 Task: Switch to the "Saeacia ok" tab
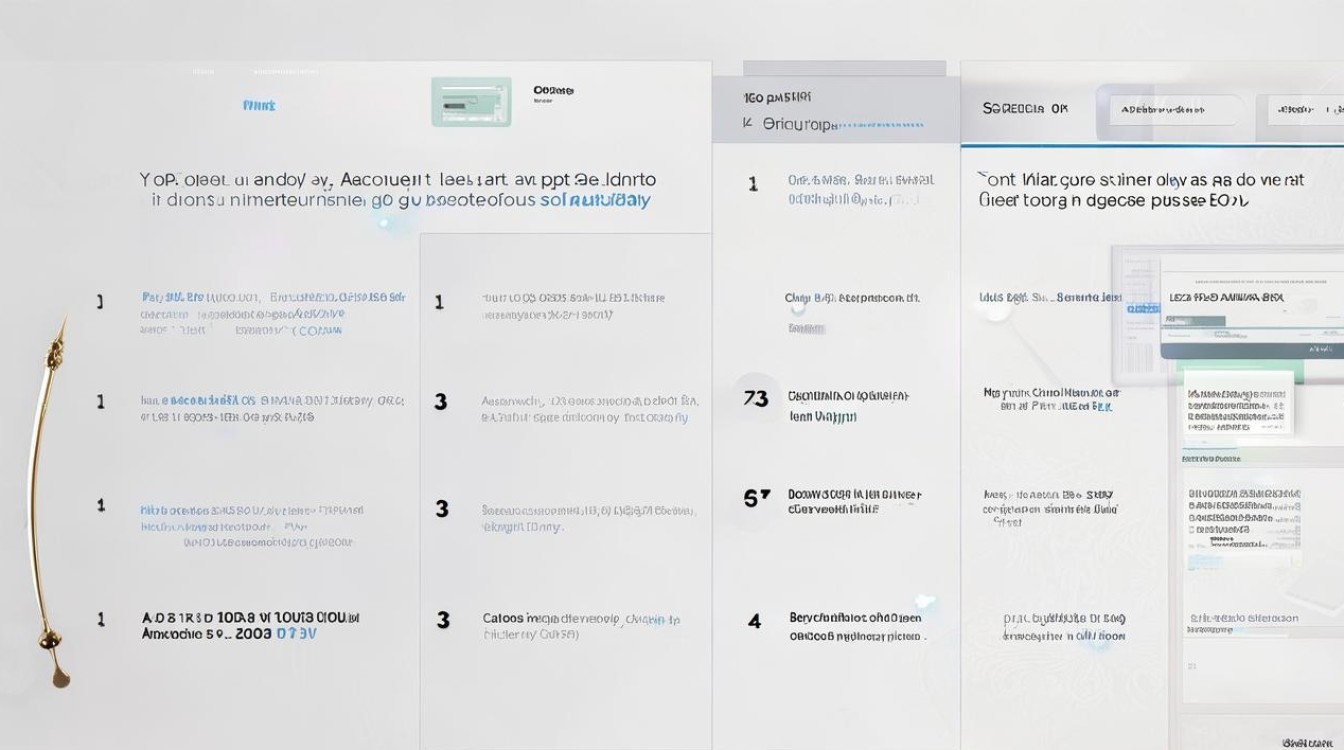coord(1025,109)
